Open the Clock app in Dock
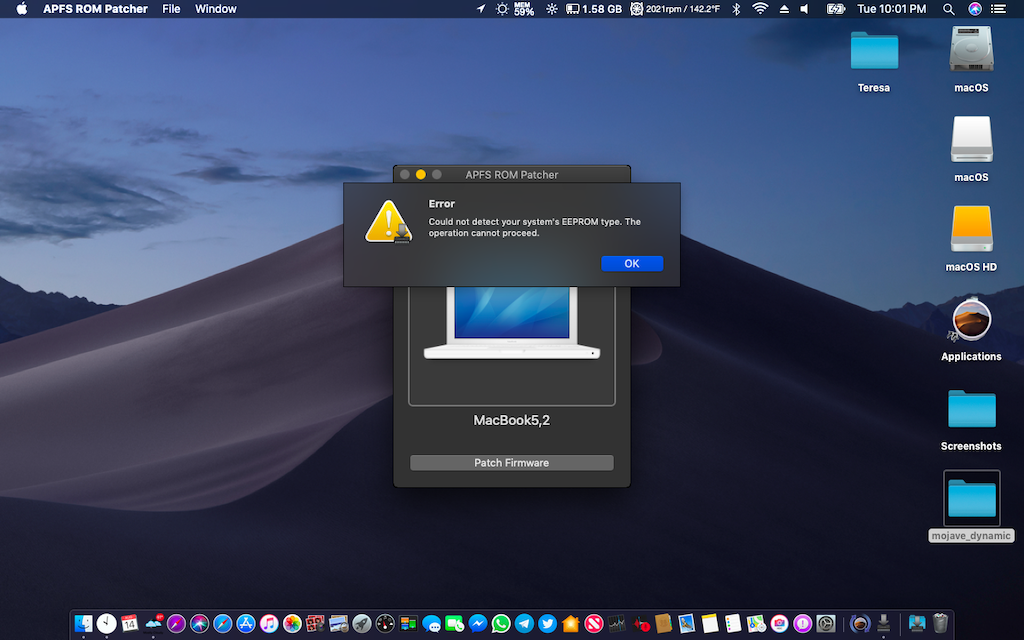Screen dimensions: 1024x640 pyautogui.click(x=106, y=624)
